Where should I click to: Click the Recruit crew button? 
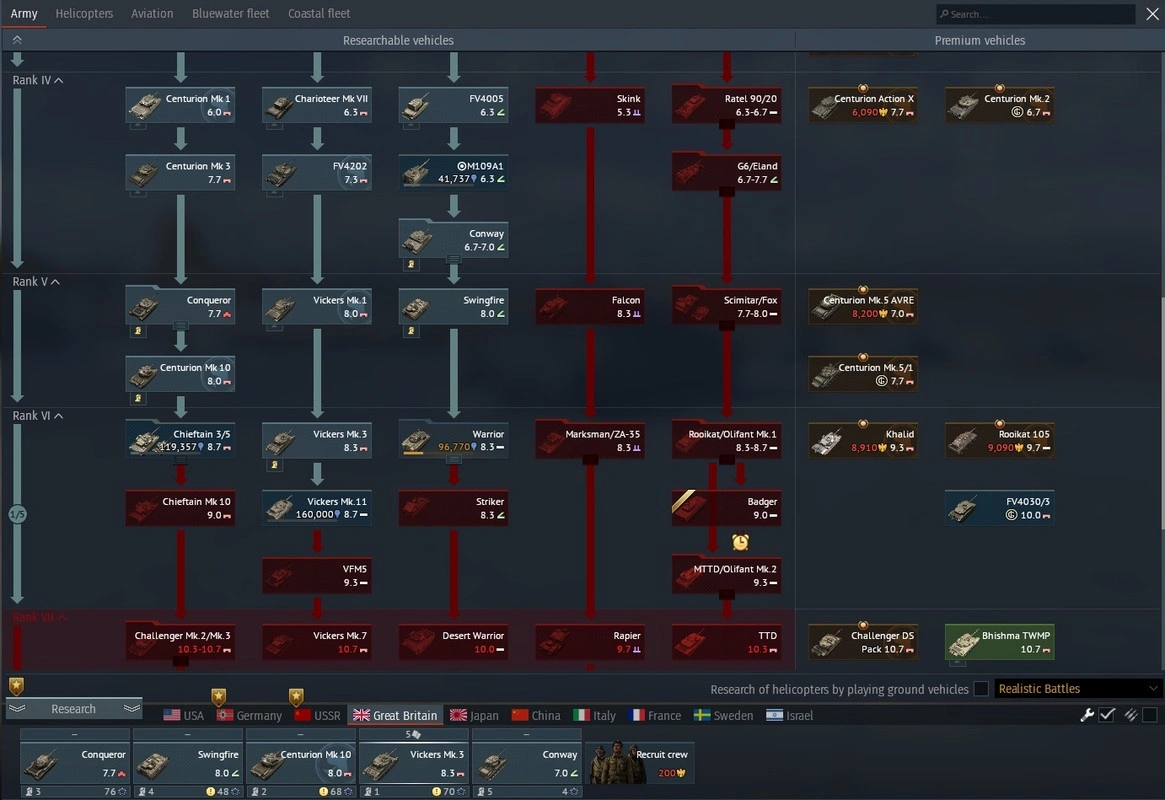tap(640, 762)
